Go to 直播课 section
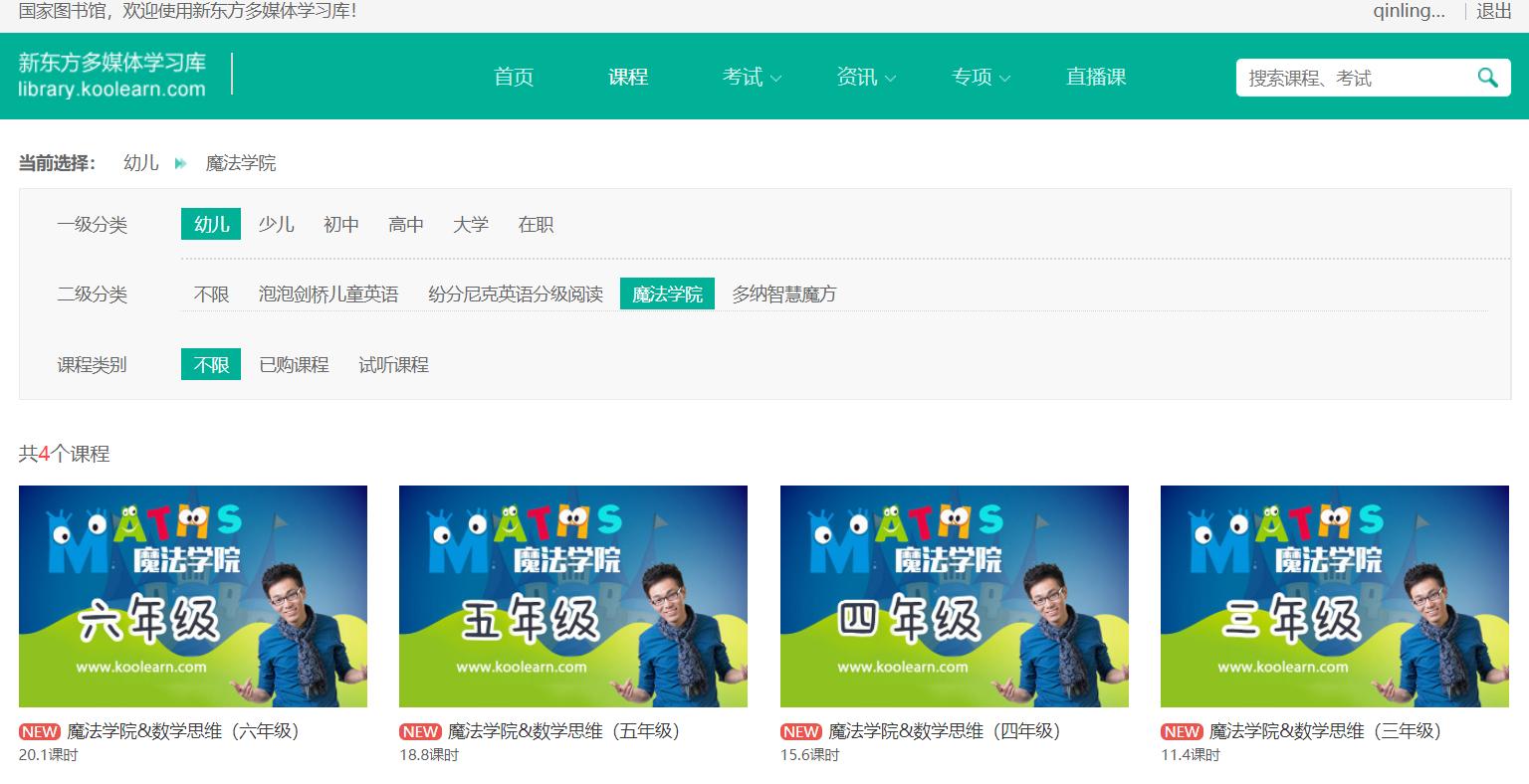The image size is (1529, 784). (1095, 77)
